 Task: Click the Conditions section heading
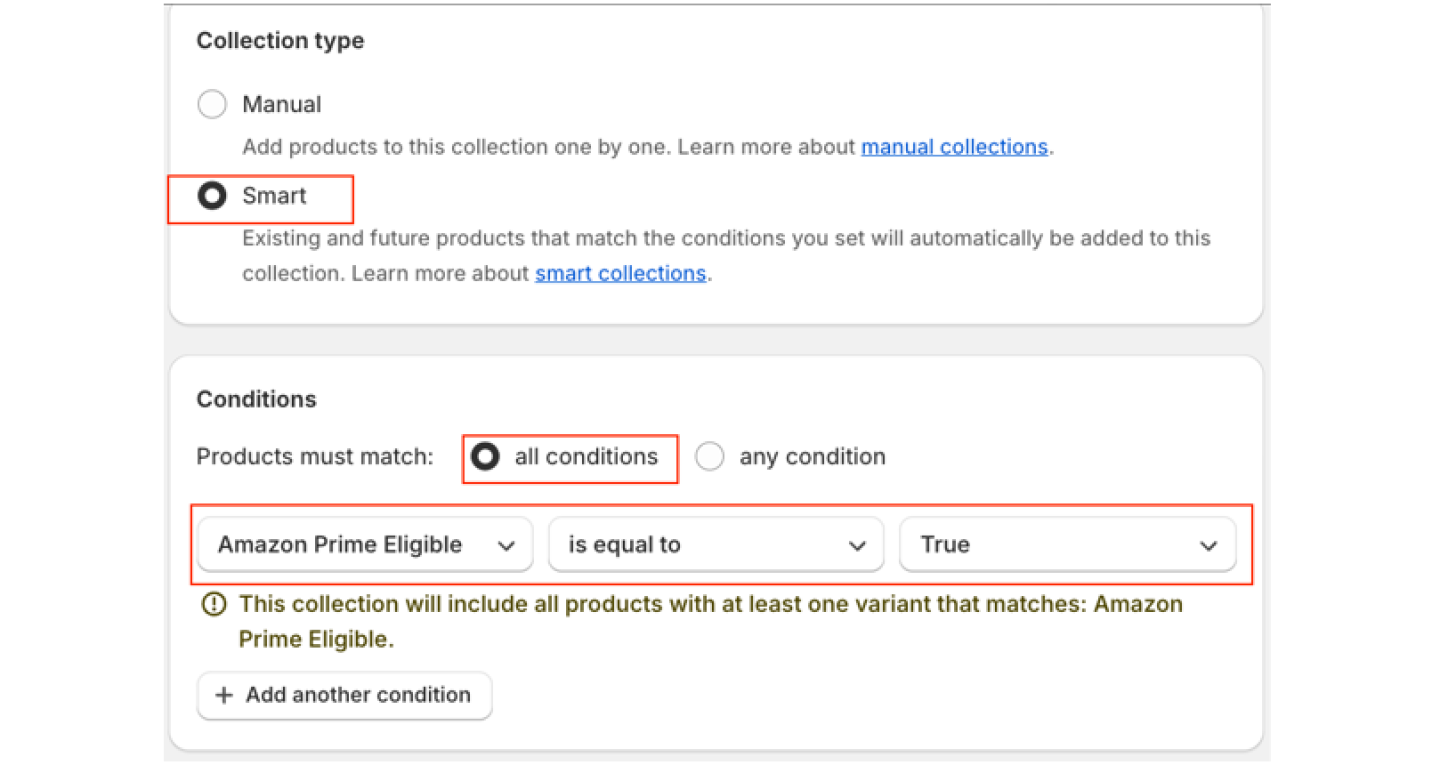tap(256, 399)
